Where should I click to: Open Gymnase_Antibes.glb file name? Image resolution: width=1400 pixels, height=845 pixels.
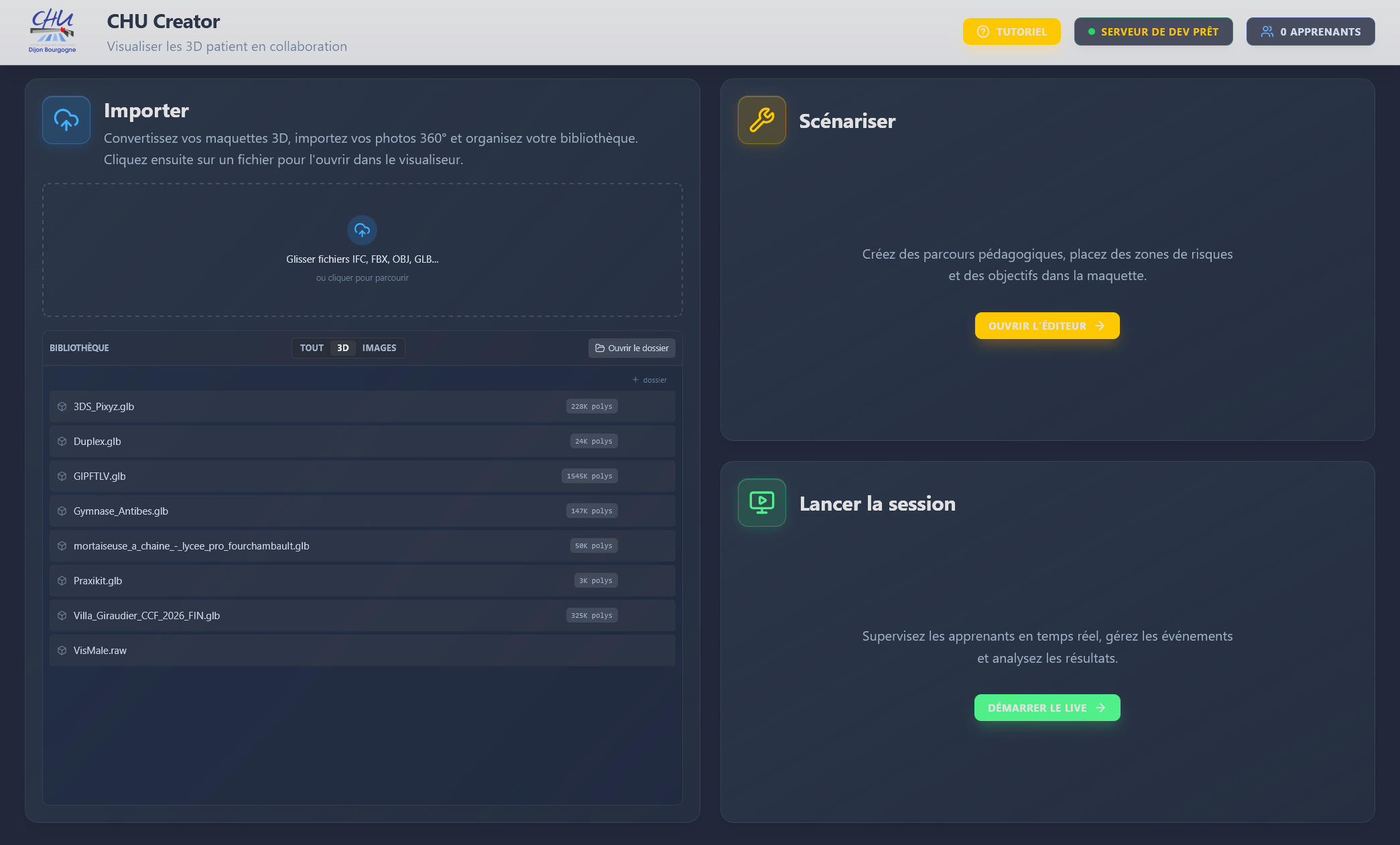click(x=121, y=511)
